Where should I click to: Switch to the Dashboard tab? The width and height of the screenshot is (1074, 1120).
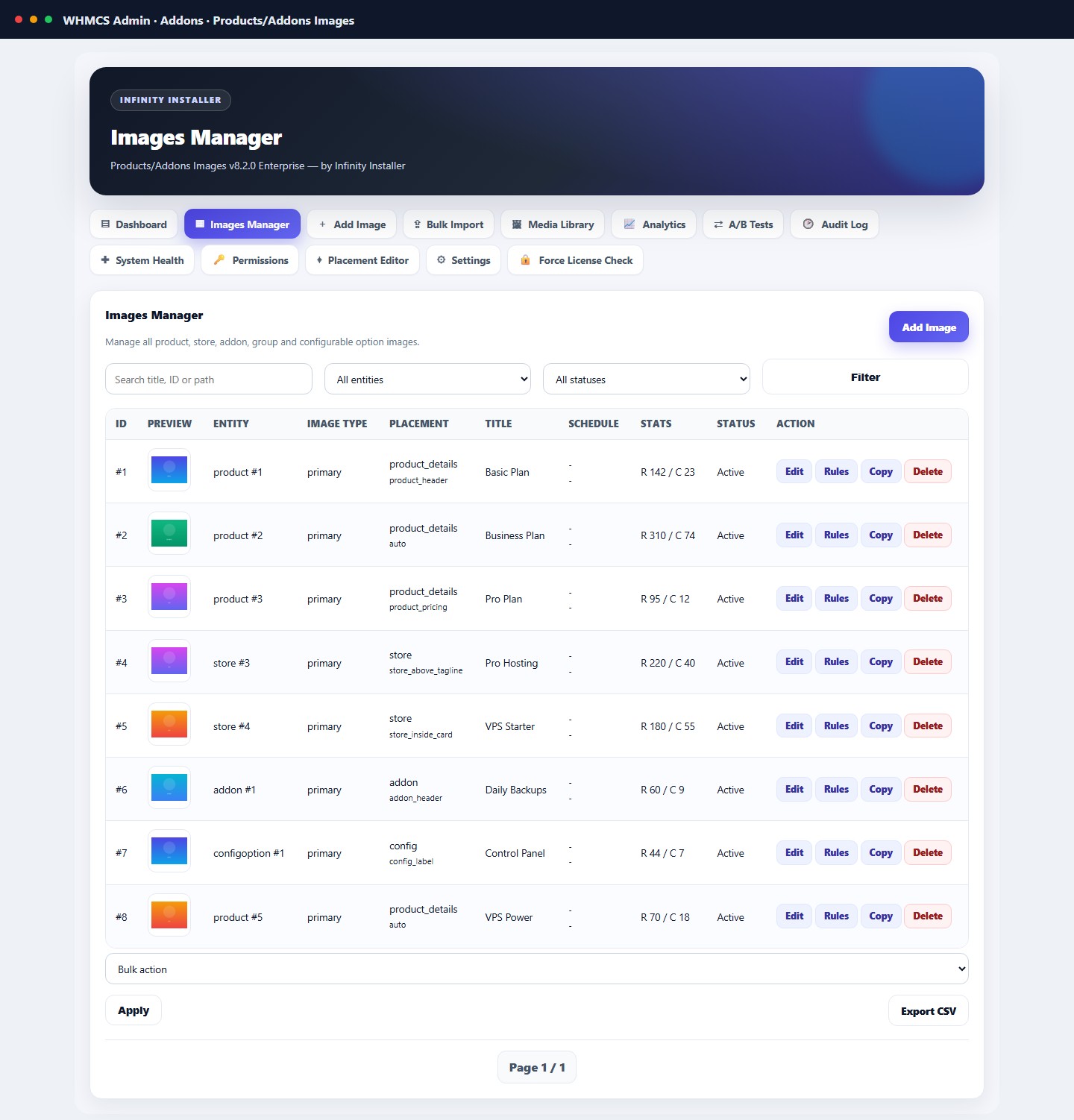click(134, 224)
